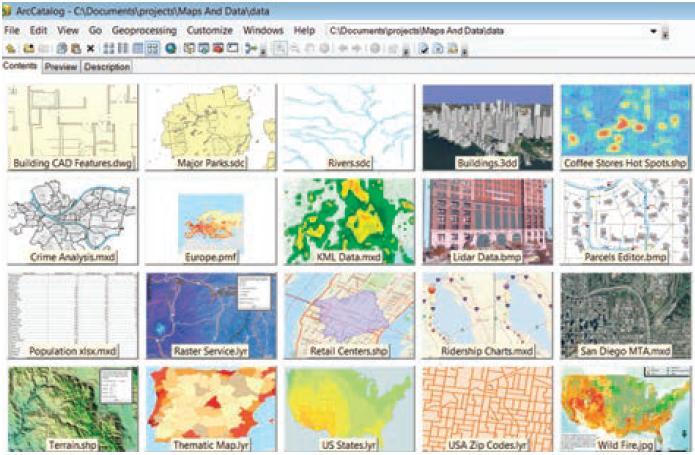The height and width of the screenshot is (455, 695).
Task: Open the File menu
Action: point(12,31)
